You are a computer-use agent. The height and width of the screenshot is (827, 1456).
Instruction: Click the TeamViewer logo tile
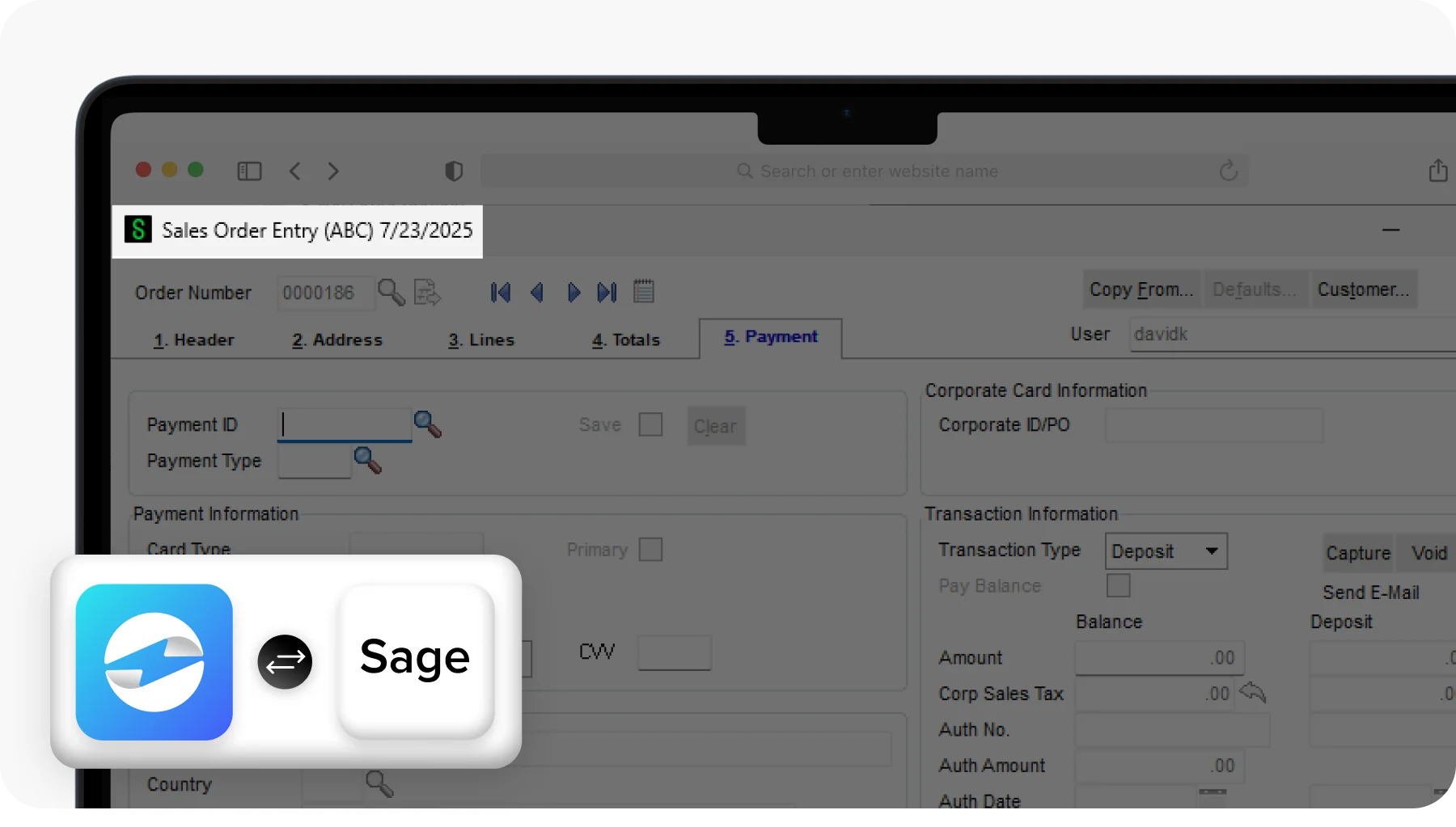pos(154,662)
